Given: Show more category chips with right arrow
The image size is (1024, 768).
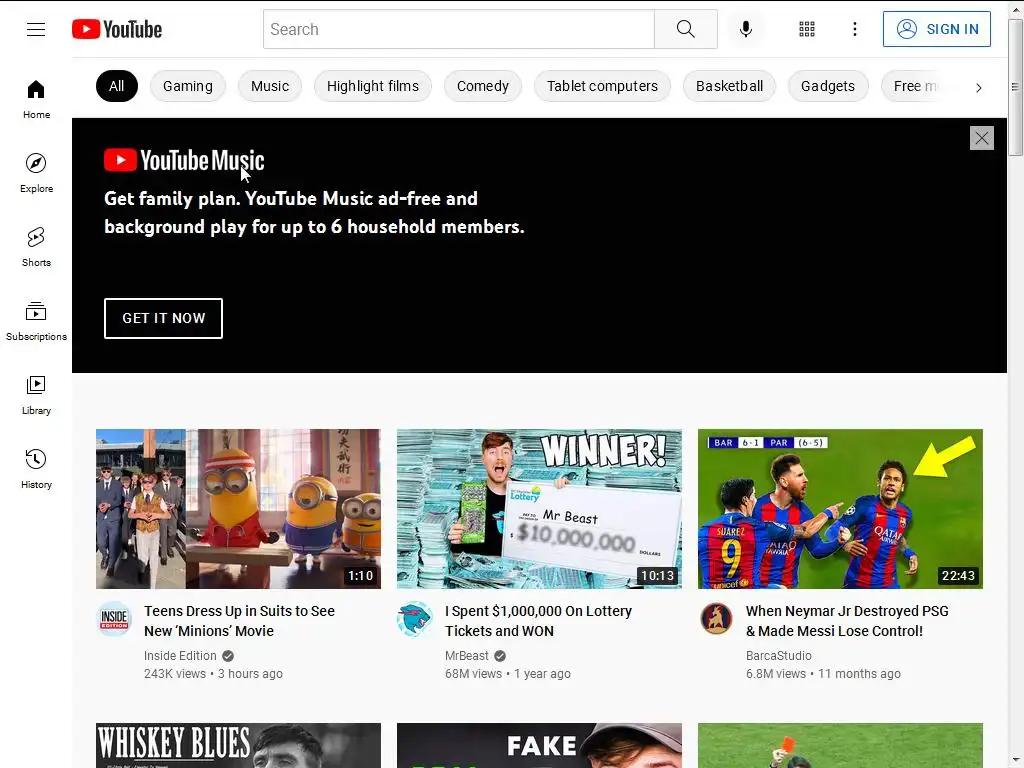Looking at the screenshot, I should tap(978, 87).
